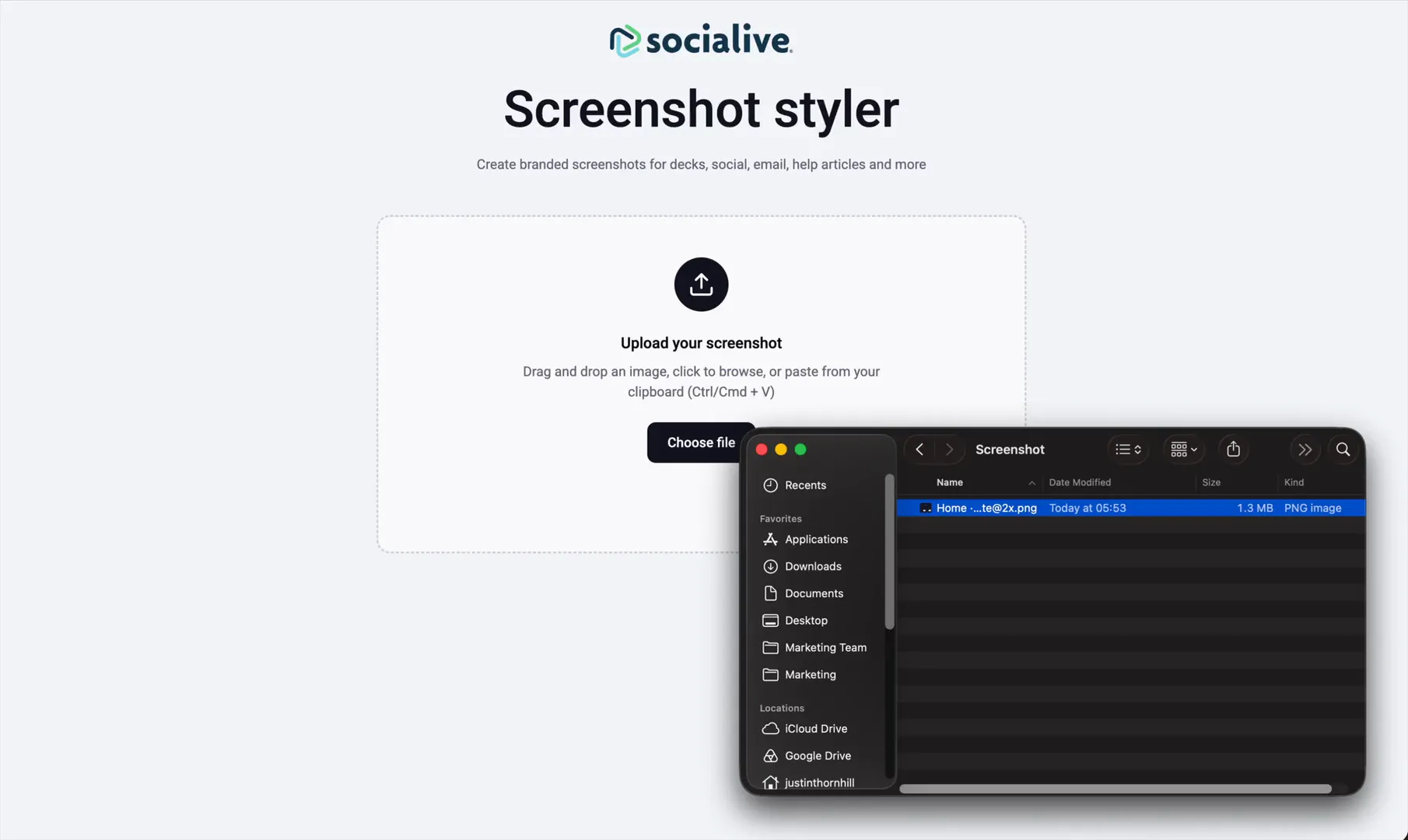
Task: Click the Today at 05:53 date cell
Action: (x=1088, y=508)
